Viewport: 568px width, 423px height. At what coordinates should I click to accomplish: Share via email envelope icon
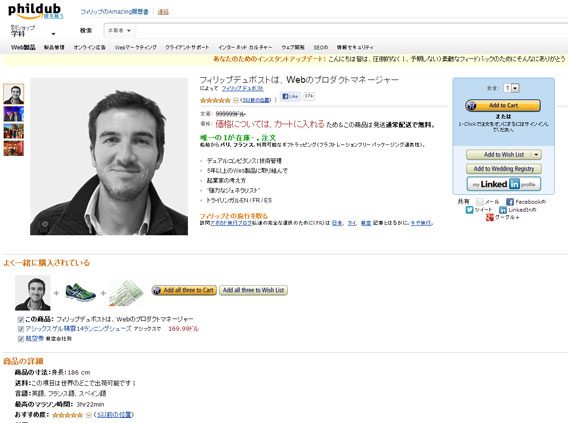pyautogui.click(x=480, y=202)
